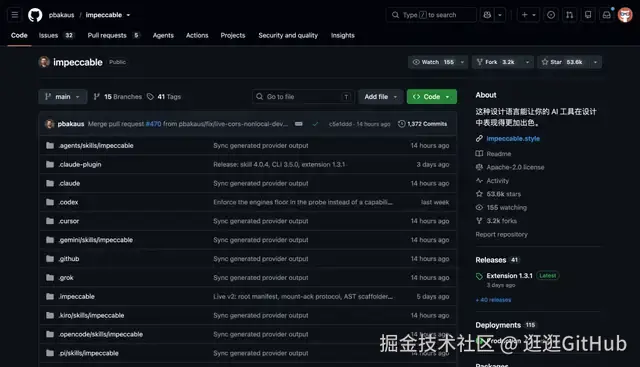The image size is (640, 367).
Task: Fork the impeccable repository
Action: click(x=497, y=62)
